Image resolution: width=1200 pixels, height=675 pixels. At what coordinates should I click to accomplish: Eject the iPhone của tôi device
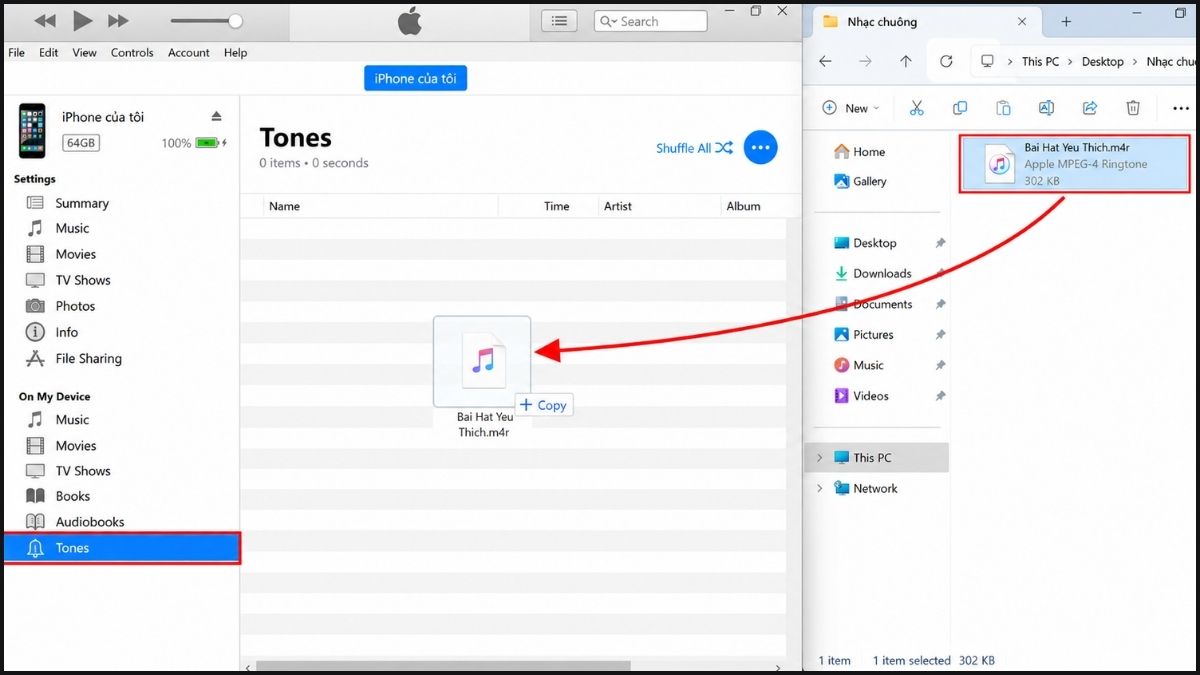tap(217, 116)
